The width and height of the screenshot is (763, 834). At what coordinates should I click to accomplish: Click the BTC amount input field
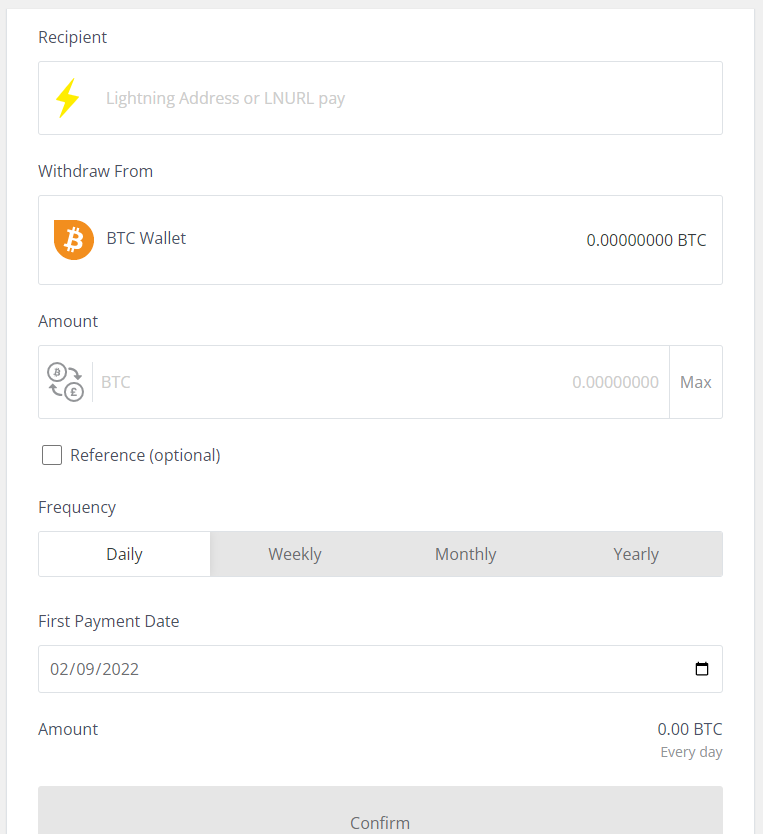coord(380,382)
